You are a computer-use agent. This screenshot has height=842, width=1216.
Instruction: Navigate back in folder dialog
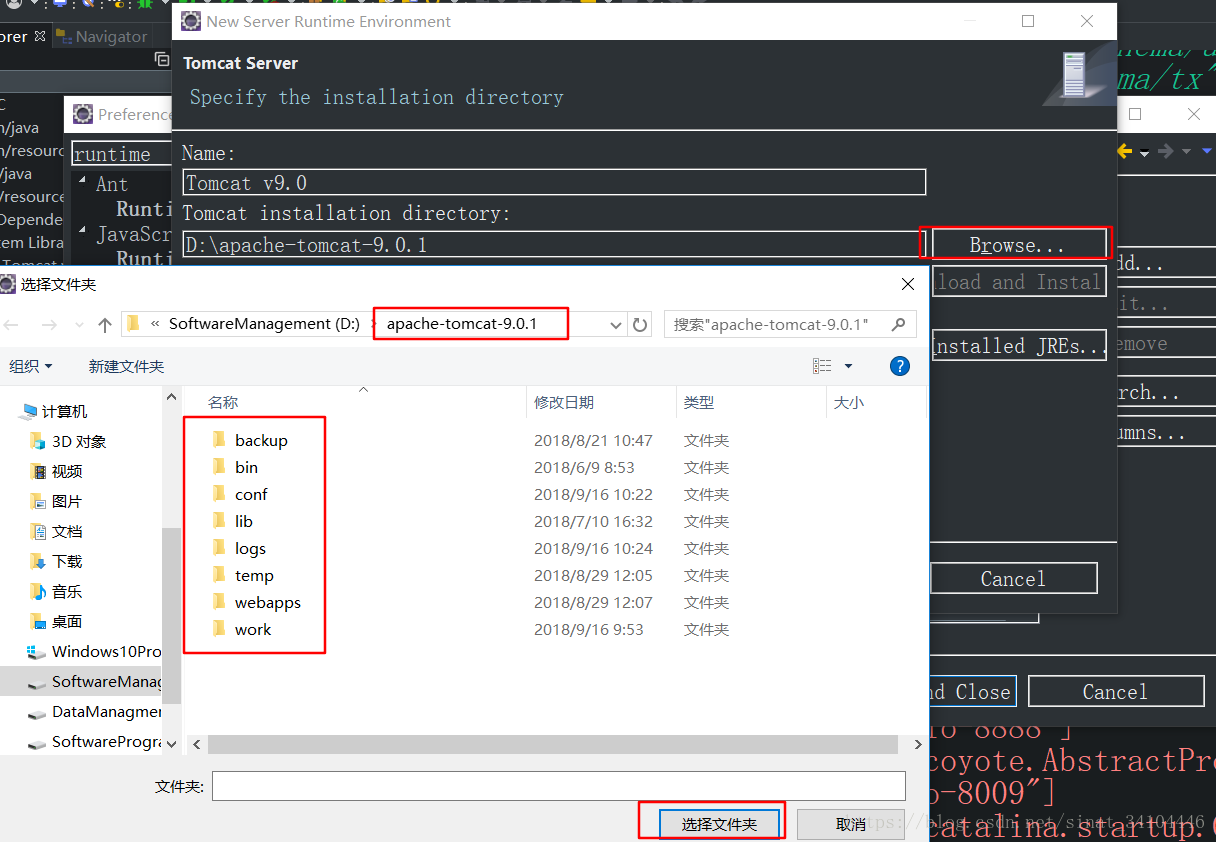(12, 324)
